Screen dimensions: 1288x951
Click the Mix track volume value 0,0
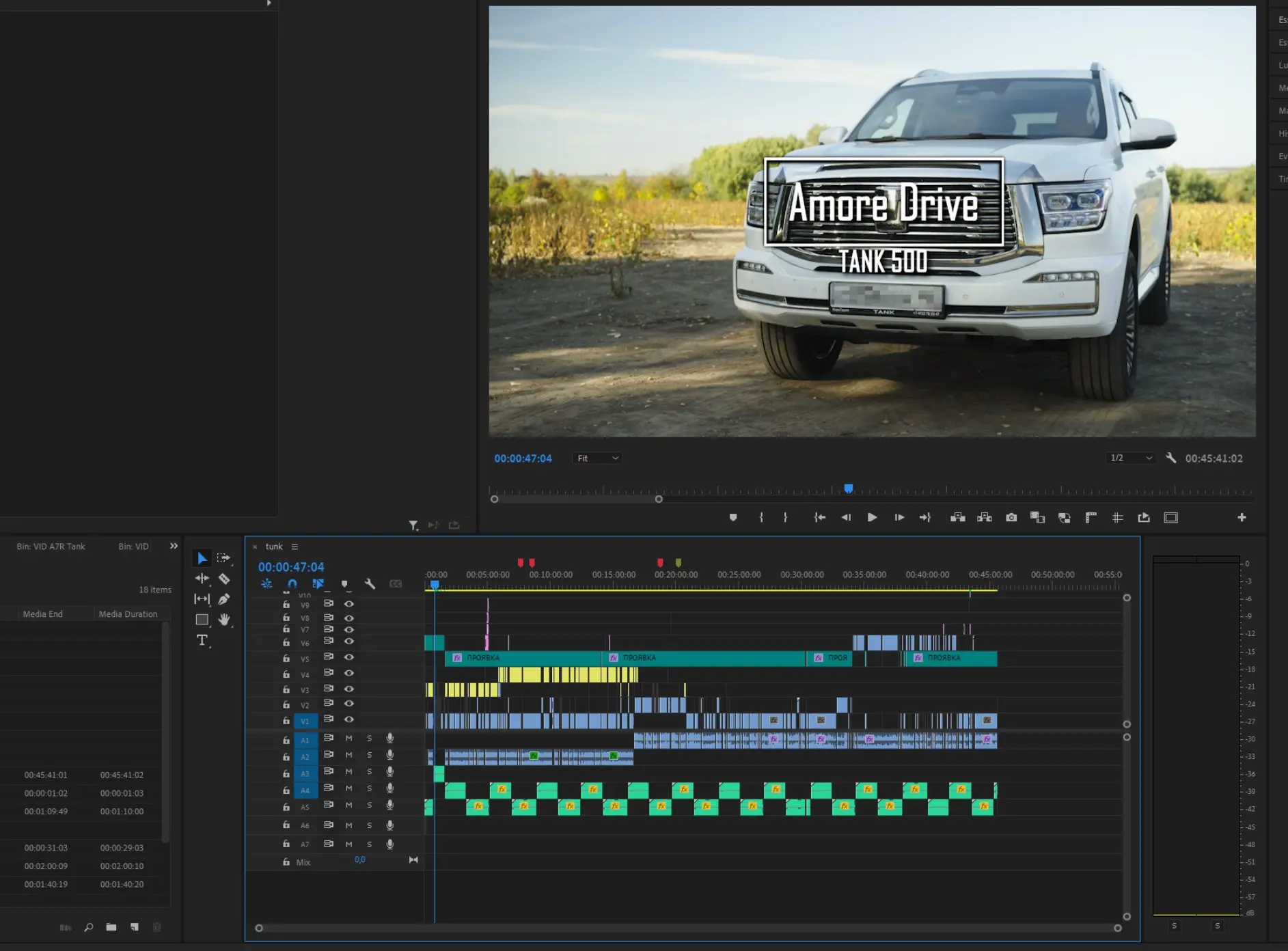pyautogui.click(x=359, y=859)
